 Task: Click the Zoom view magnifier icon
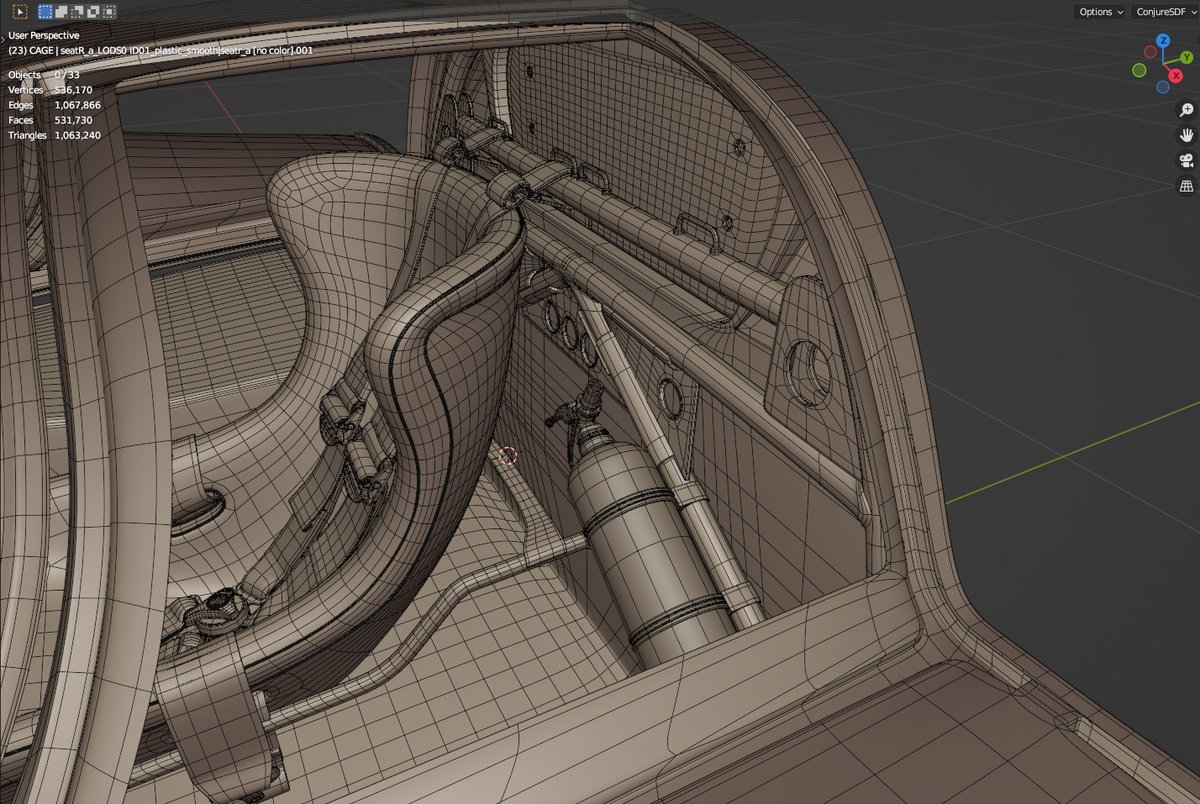(x=1187, y=110)
